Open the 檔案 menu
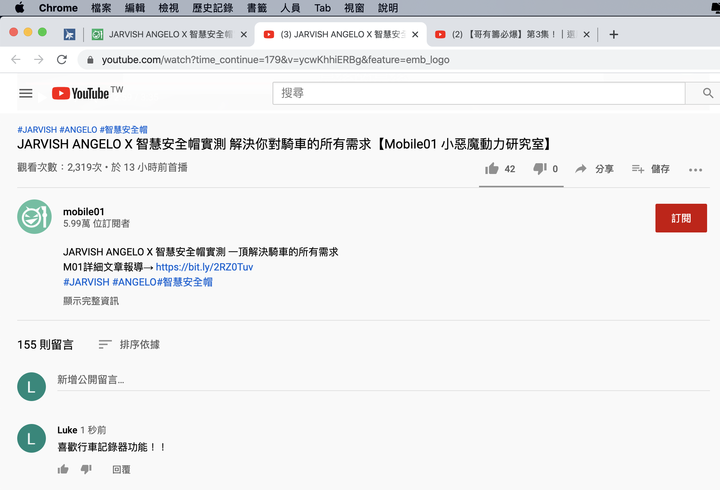 click(x=101, y=8)
